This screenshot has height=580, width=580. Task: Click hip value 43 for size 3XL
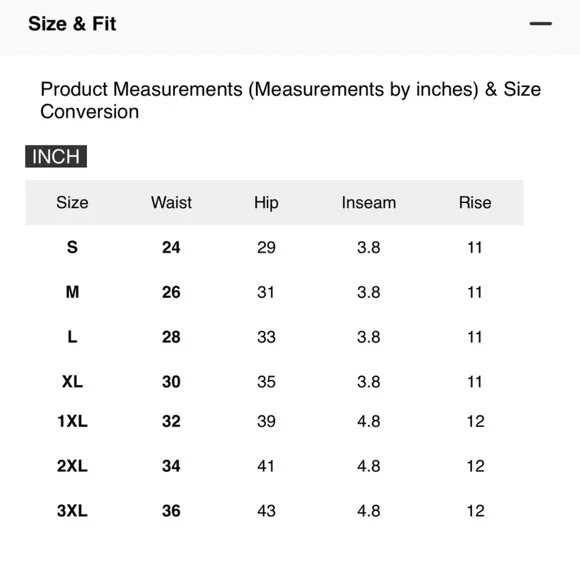(266, 510)
